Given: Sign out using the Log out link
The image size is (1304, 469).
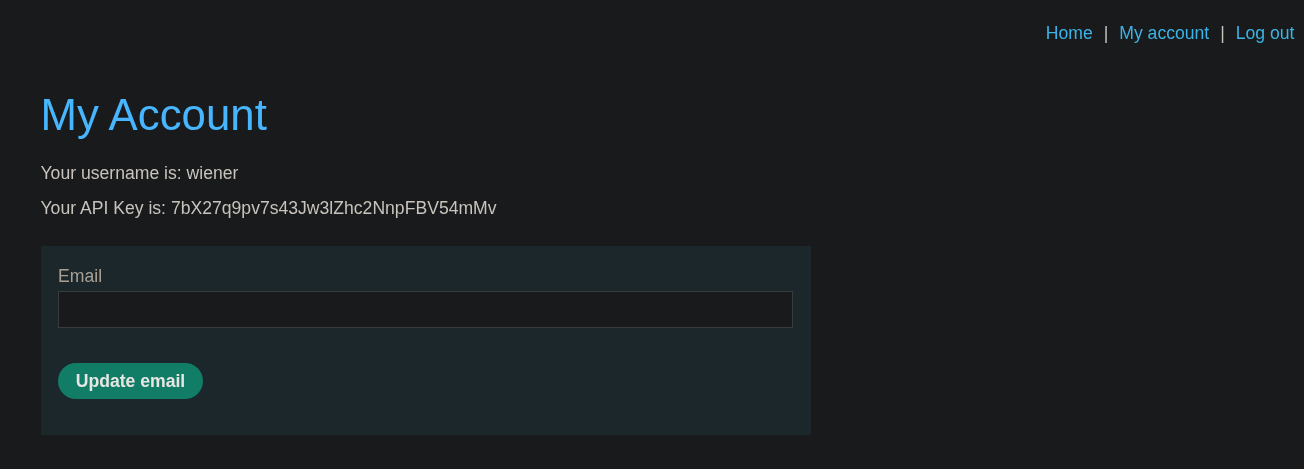Looking at the screenshot, I should [1264, 33].
